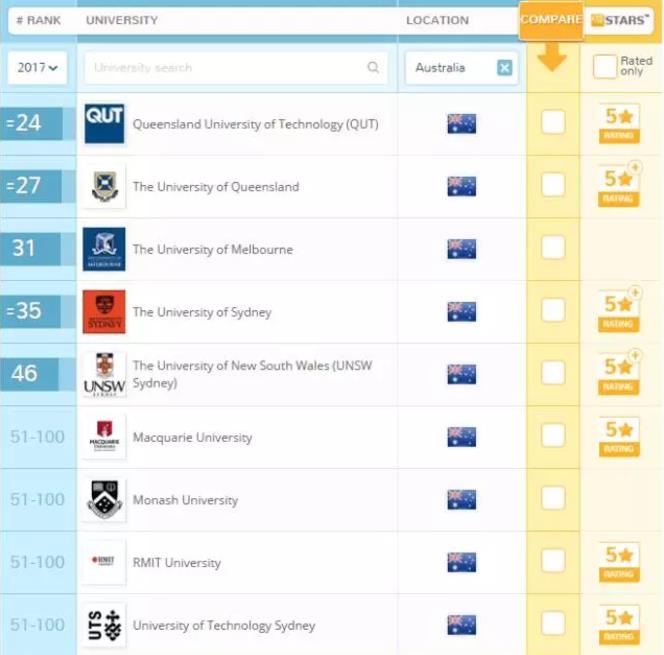Screen dimensions: 664x655
Task: Click the =24 rank badge
Action: coord(31,123)
